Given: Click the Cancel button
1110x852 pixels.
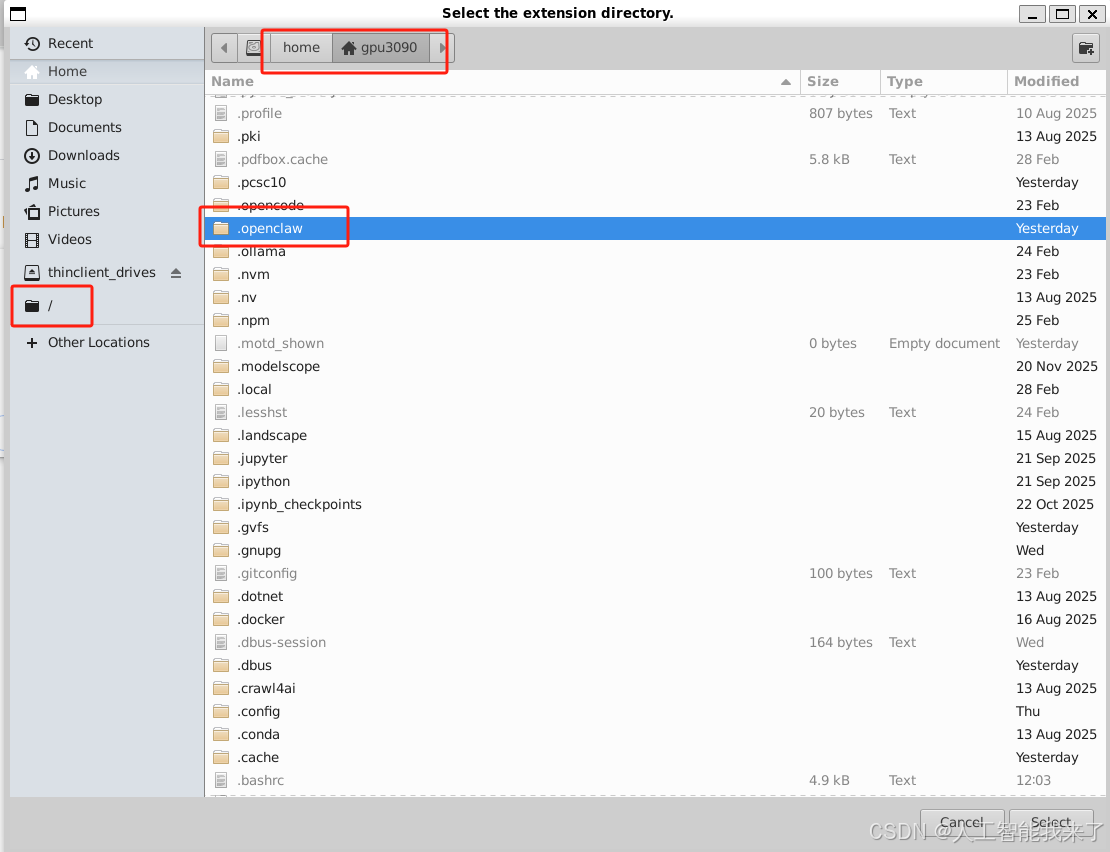Looking at the screenshot, I should click(x=961, y=823).
